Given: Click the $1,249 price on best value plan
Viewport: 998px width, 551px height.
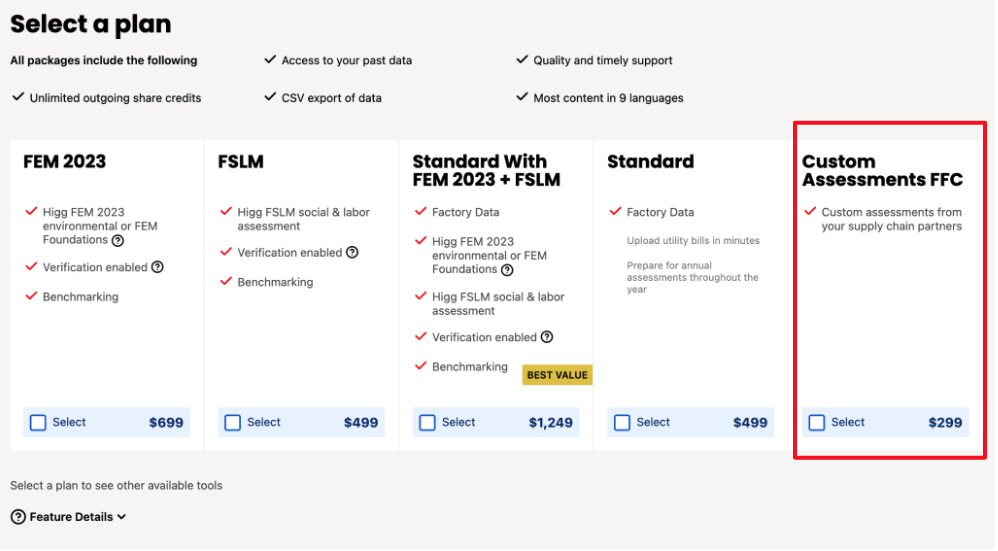Looking at the screenshot, I should tap(551, 423).
